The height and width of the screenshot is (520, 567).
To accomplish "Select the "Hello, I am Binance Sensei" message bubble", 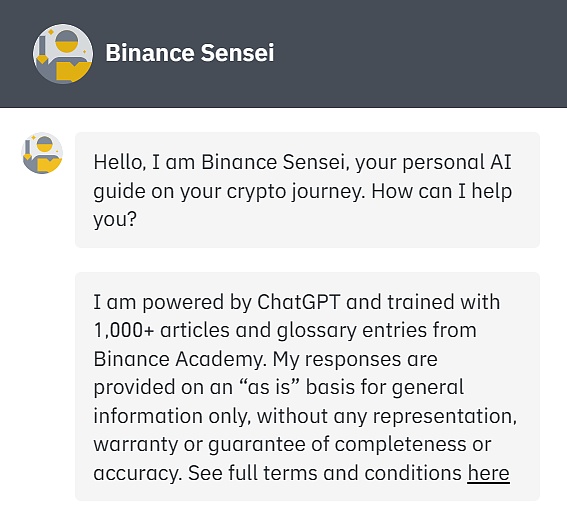I will 307,190.
